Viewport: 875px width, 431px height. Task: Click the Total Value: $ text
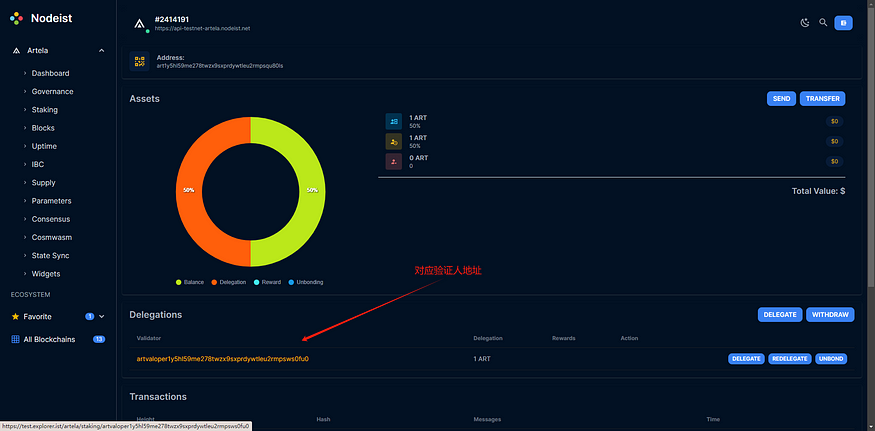[x=818, y=191]
